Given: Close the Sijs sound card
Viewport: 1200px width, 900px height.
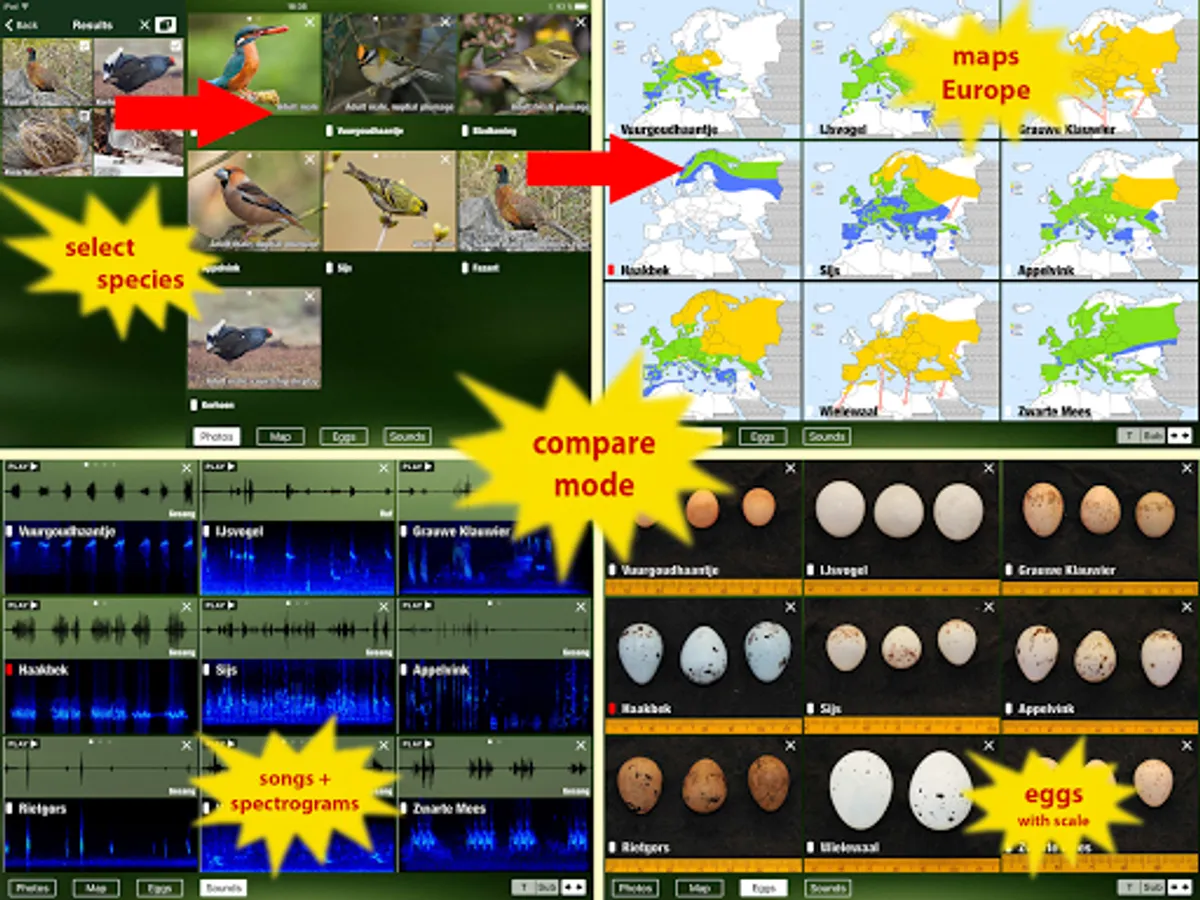Looking at the screenshot, I should [x=384, y=606].
